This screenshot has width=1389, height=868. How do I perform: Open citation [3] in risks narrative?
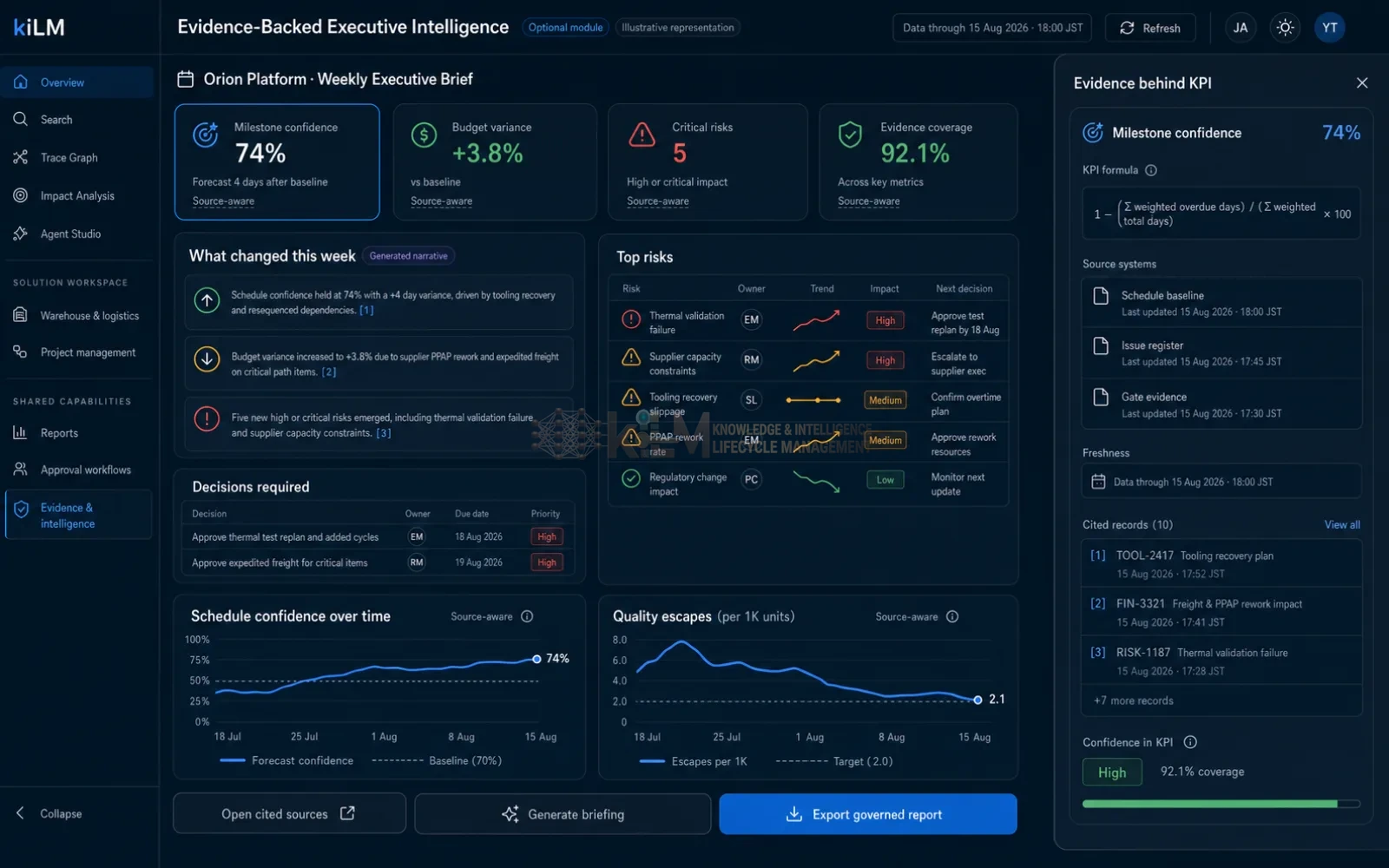click(x=384, y=433)
